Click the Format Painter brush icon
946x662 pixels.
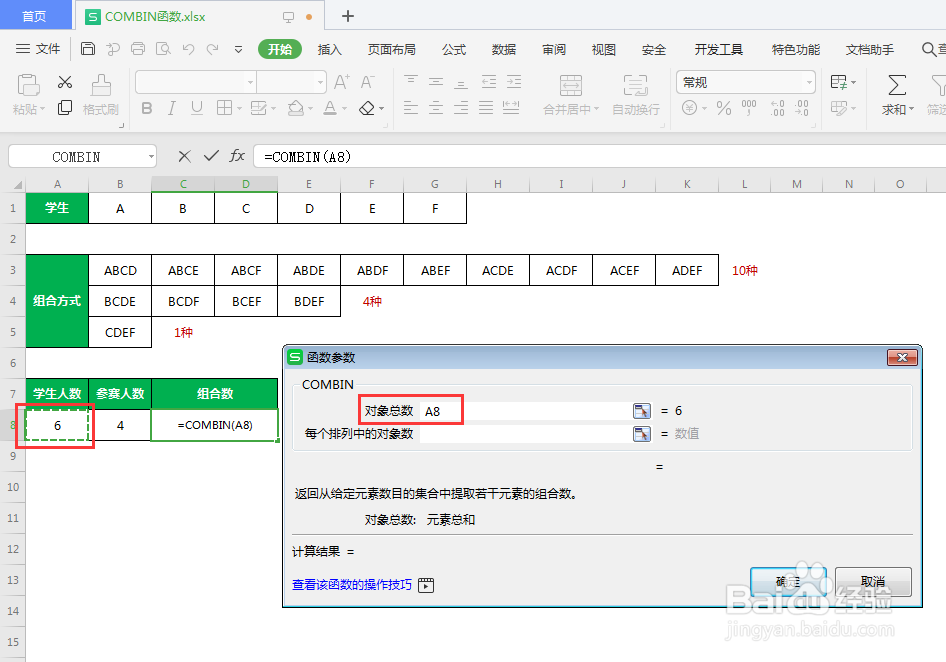click(x=101, y=85)
